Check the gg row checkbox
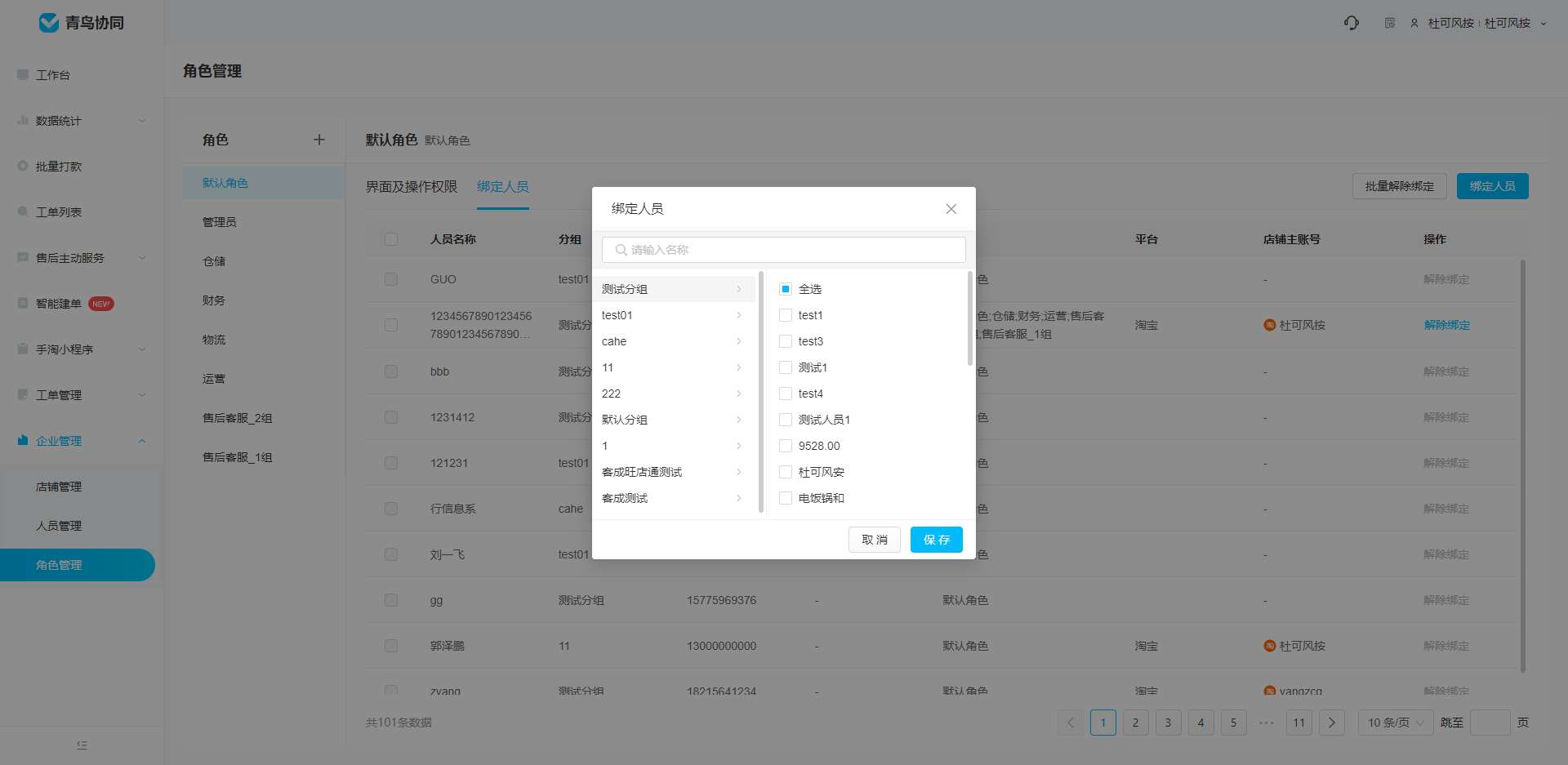This screenshot has width=1568, height=765. [391, 600]
